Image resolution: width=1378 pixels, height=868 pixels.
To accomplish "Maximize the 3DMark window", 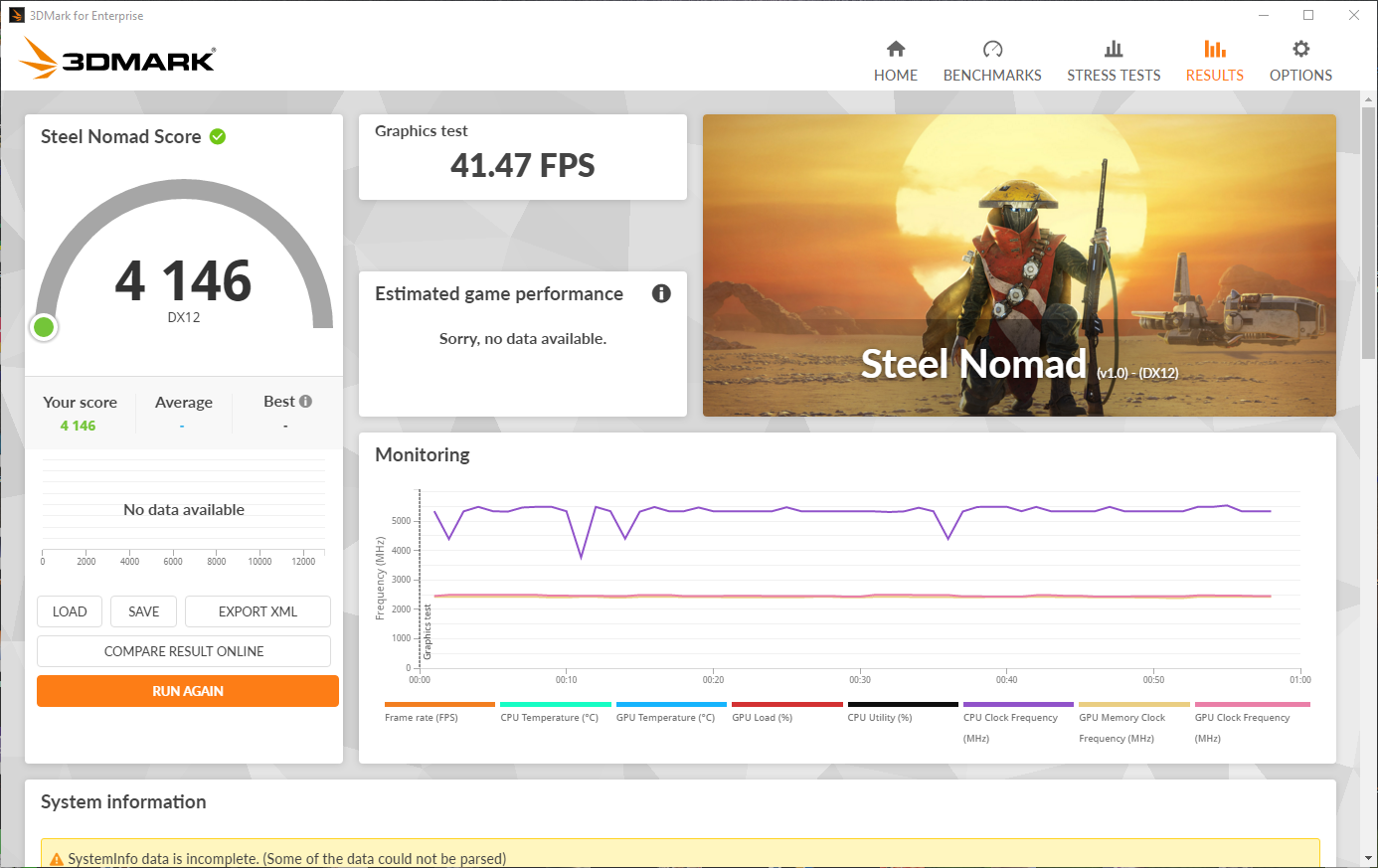I will [1308, 15].
